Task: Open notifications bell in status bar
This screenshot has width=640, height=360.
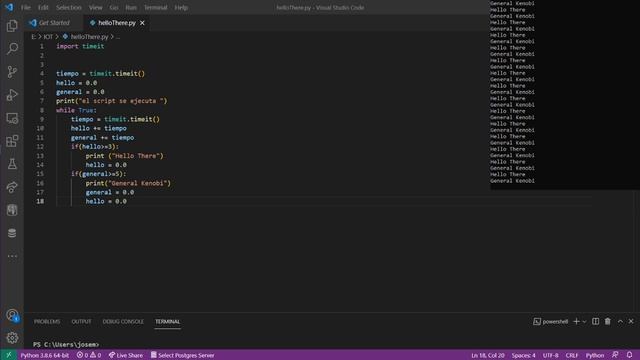Action: tap(629, 355)
